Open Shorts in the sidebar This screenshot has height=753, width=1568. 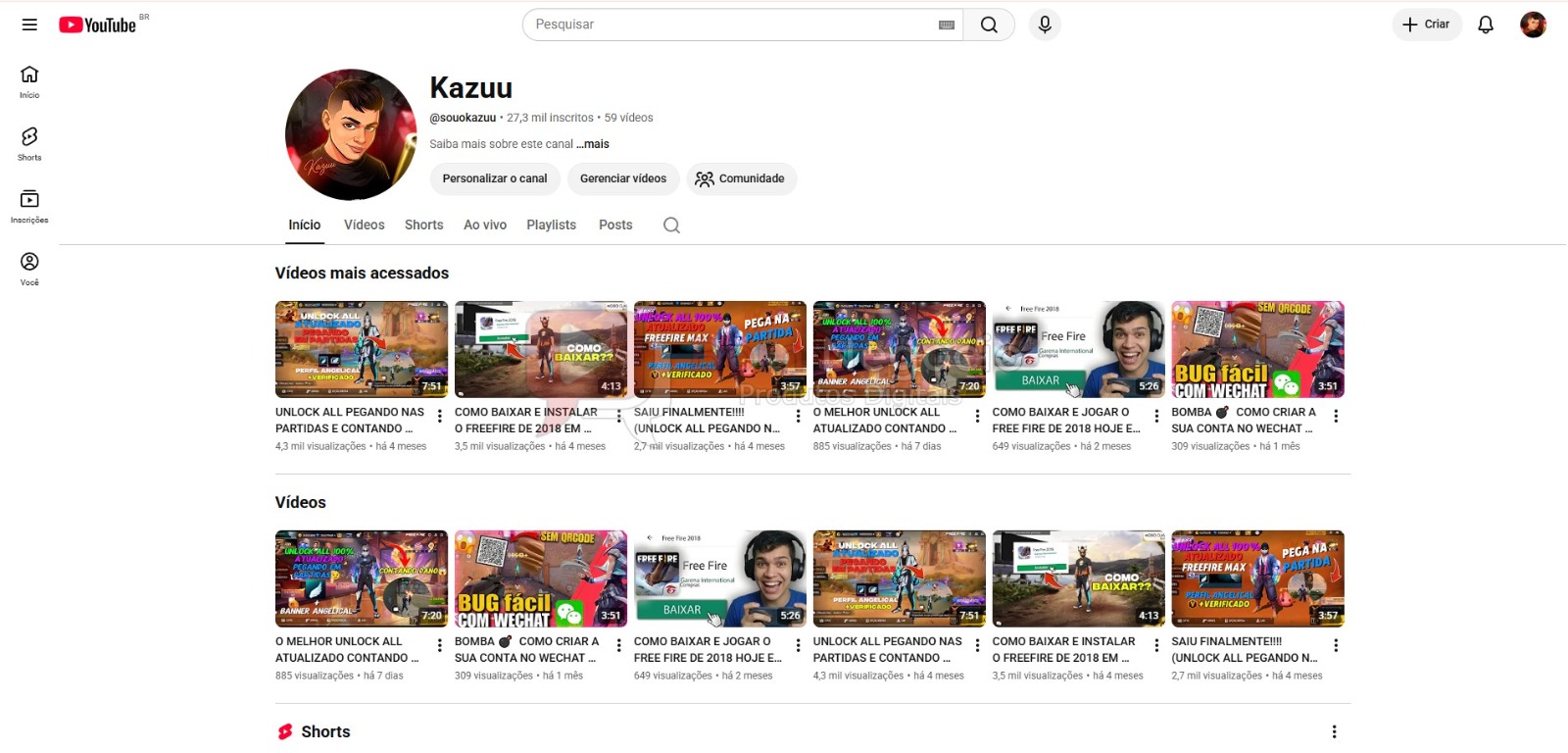[x=29, y=144]
